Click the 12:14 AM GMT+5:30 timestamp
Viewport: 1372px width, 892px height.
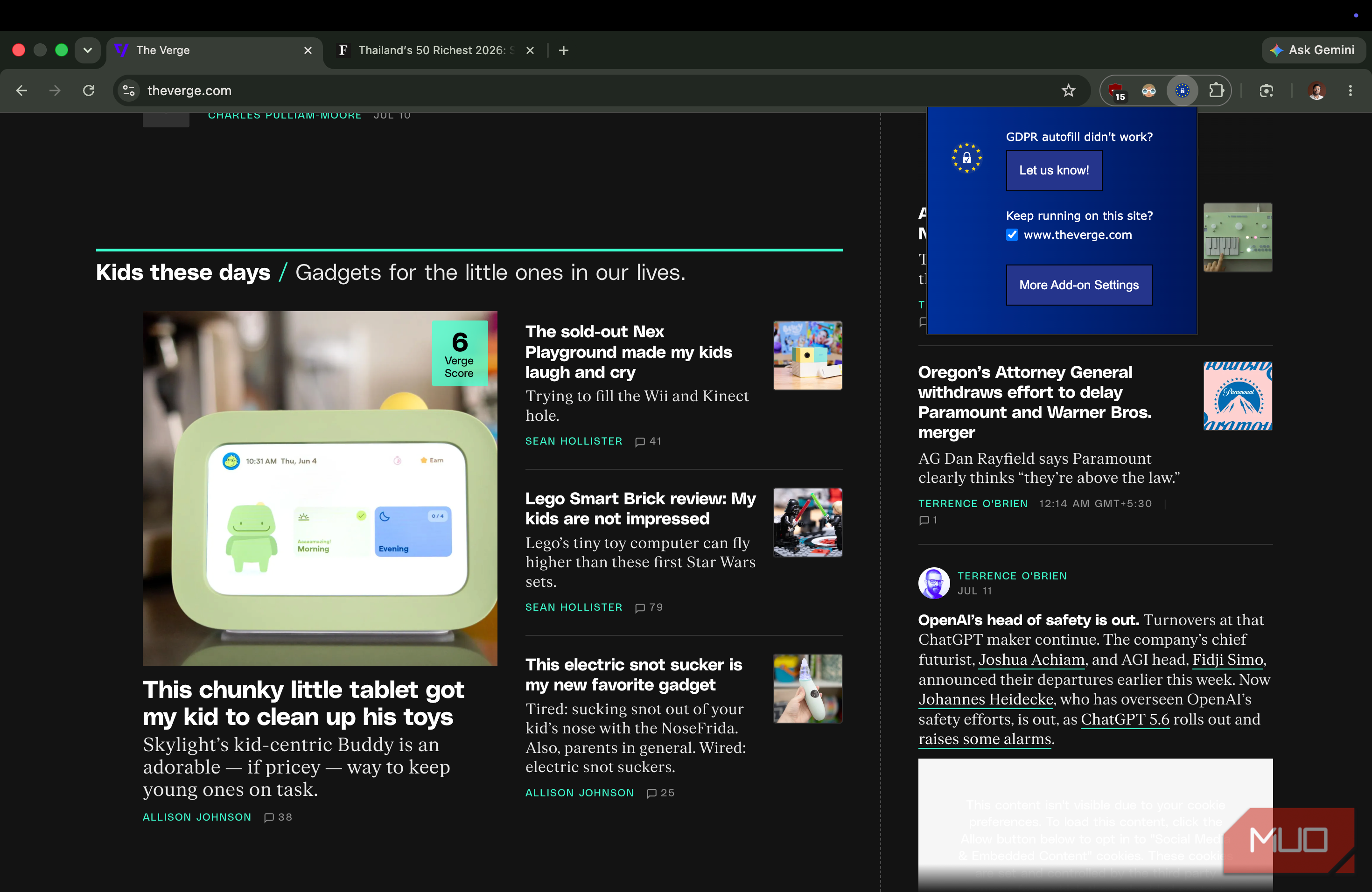click(x=1095, y=504)
